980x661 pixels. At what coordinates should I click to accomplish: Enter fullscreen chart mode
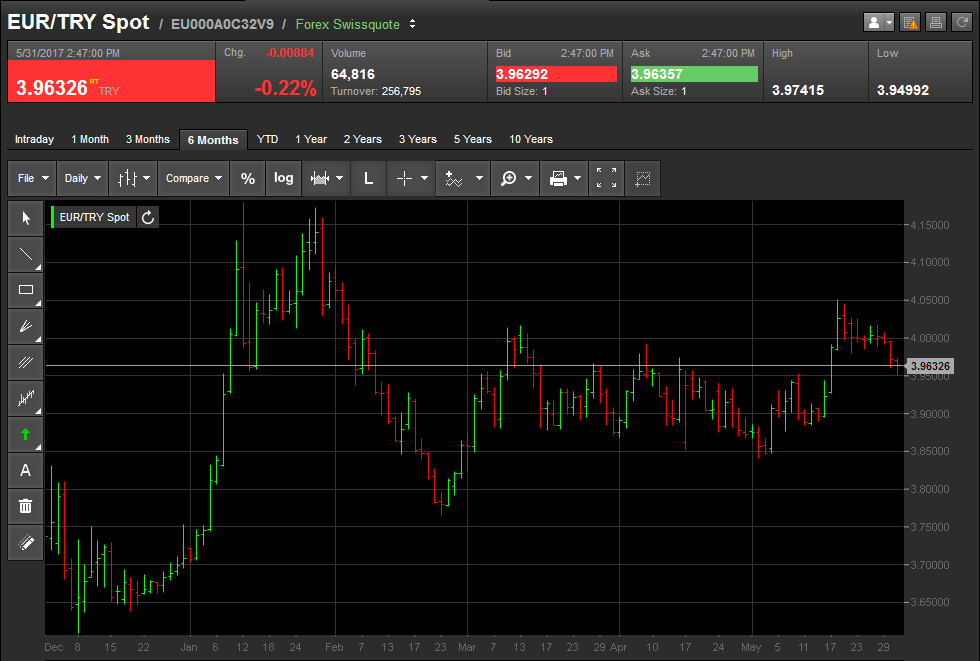coord(606,178)
